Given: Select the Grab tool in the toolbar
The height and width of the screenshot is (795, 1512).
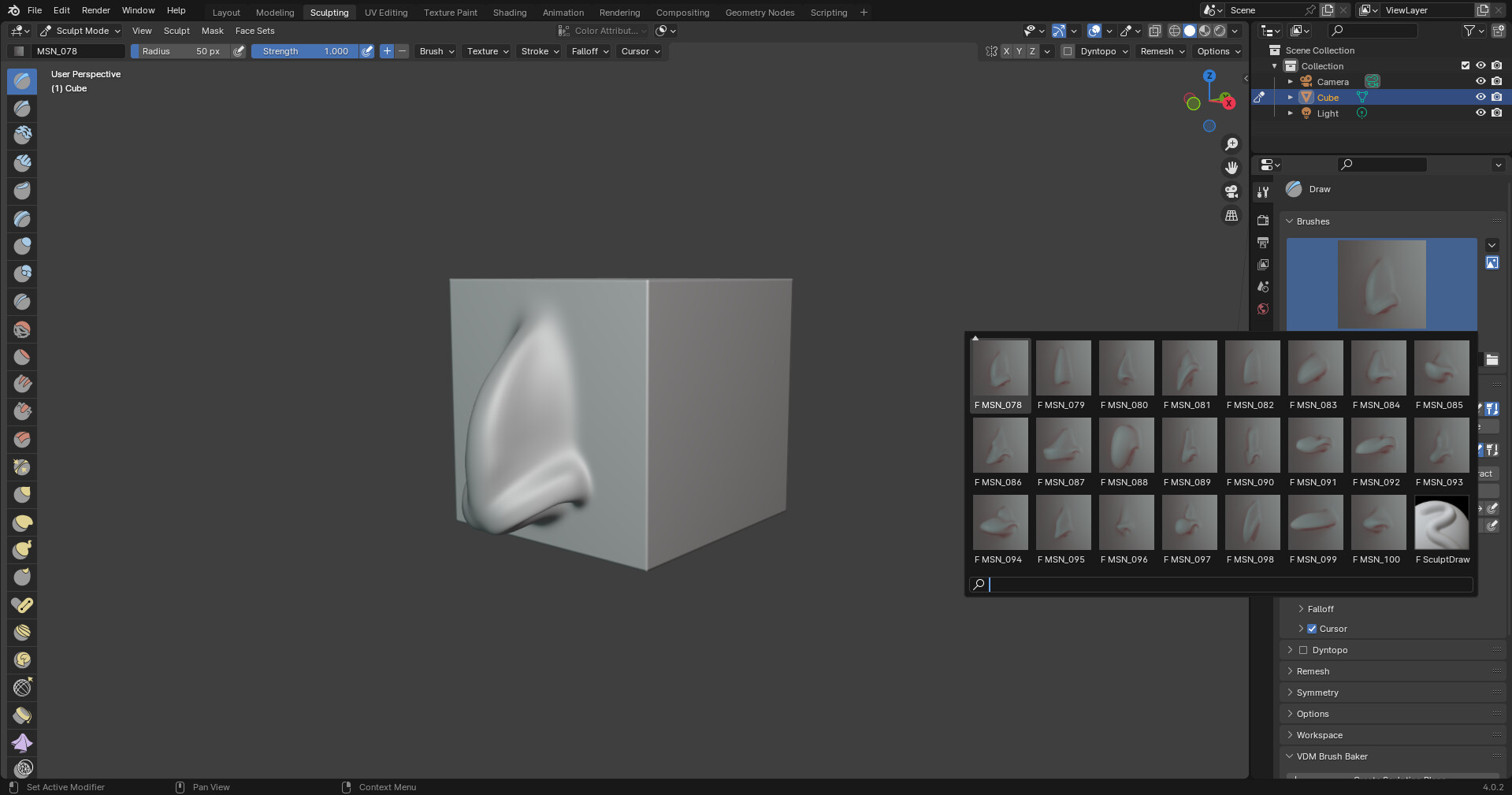Looking at the screenshot, I should (21, 495).
